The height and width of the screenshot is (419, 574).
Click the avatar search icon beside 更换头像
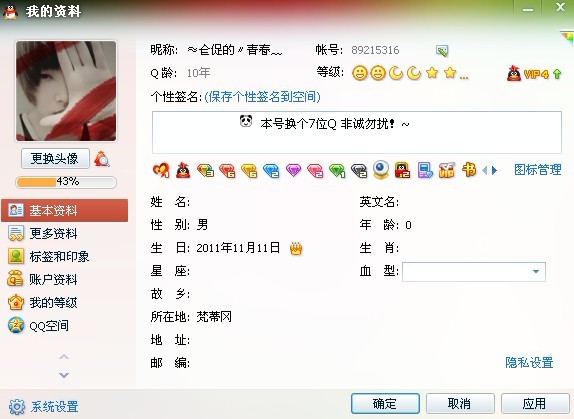point(102,159)
